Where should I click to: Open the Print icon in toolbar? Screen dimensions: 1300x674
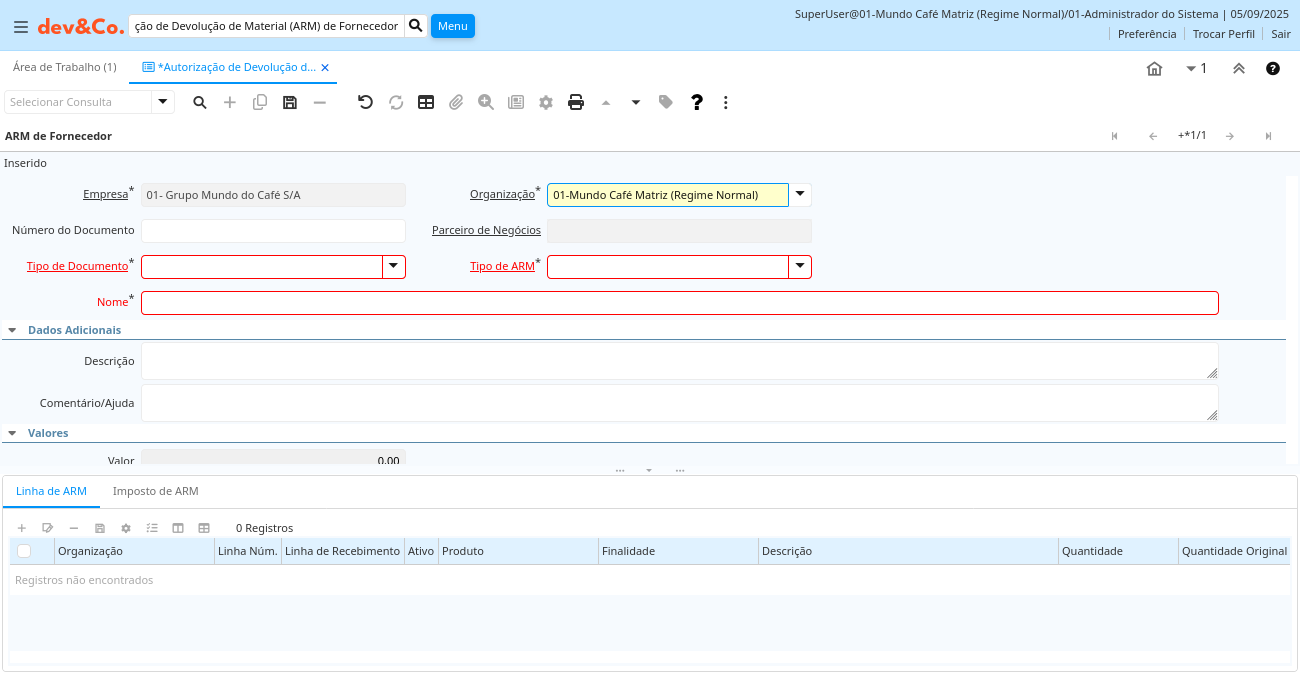(576, 102)
